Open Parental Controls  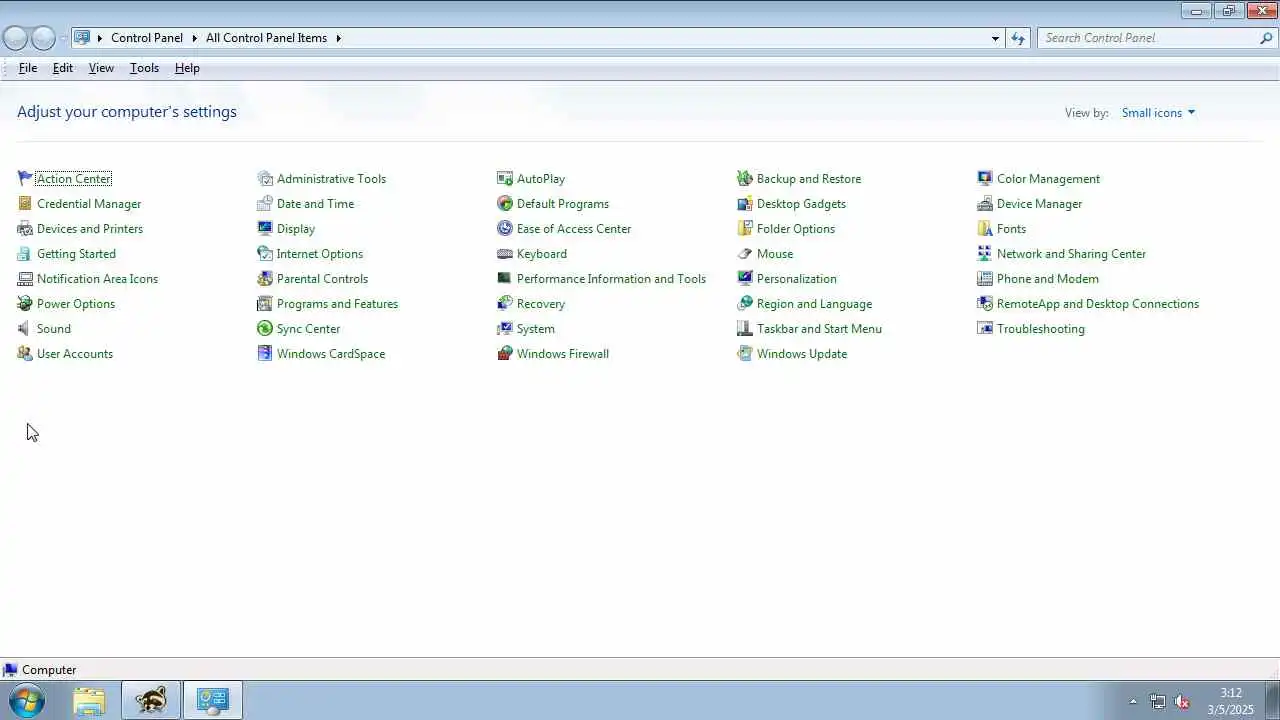[x=322, y=279]
